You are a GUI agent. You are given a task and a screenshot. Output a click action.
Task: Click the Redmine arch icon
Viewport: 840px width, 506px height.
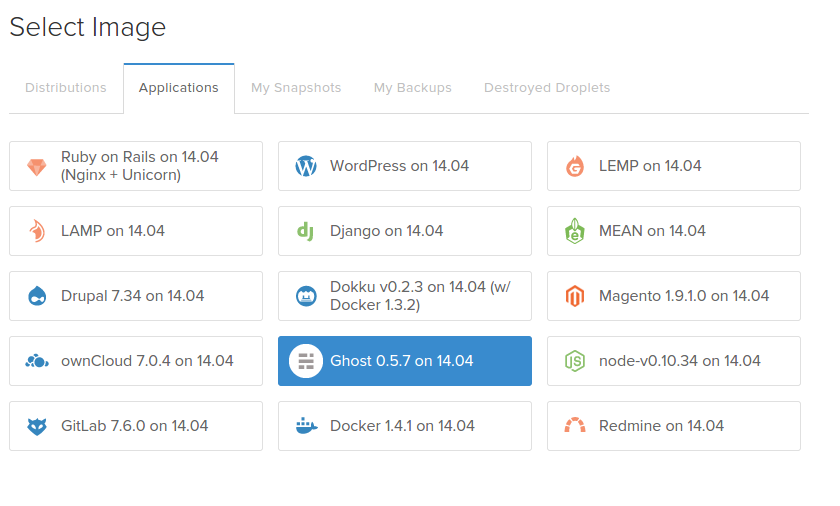pyautogui.click(x=575, y=425)
